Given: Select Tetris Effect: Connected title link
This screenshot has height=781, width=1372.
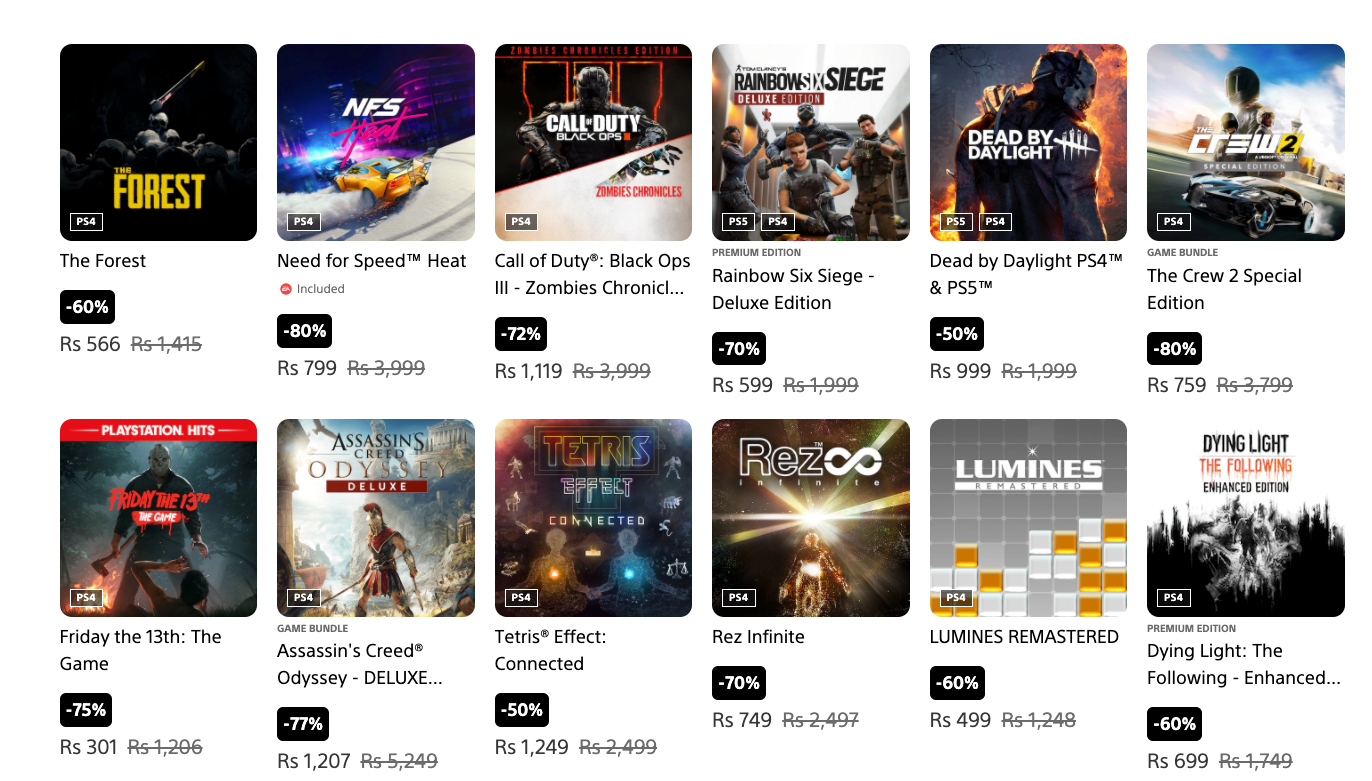Looking at the screenshot, I should [x=551, y=650].
